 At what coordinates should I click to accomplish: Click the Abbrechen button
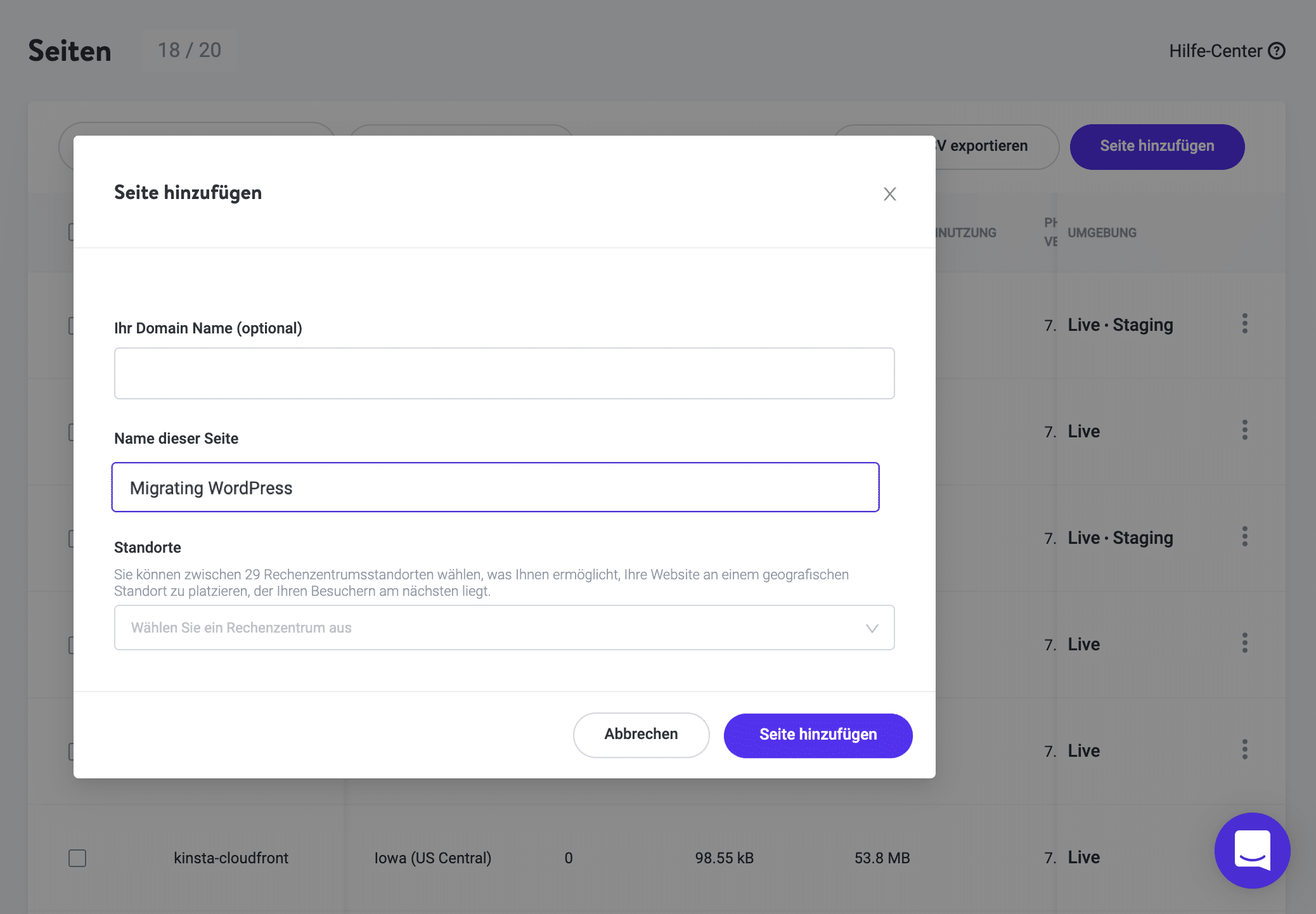point(641,735)
